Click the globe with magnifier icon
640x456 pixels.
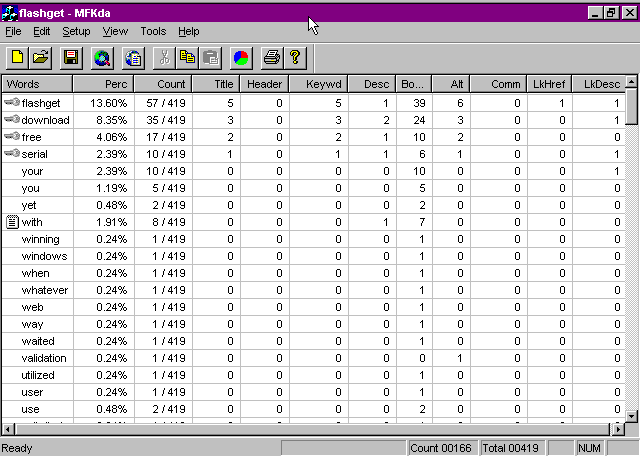[x=102, y=58]
